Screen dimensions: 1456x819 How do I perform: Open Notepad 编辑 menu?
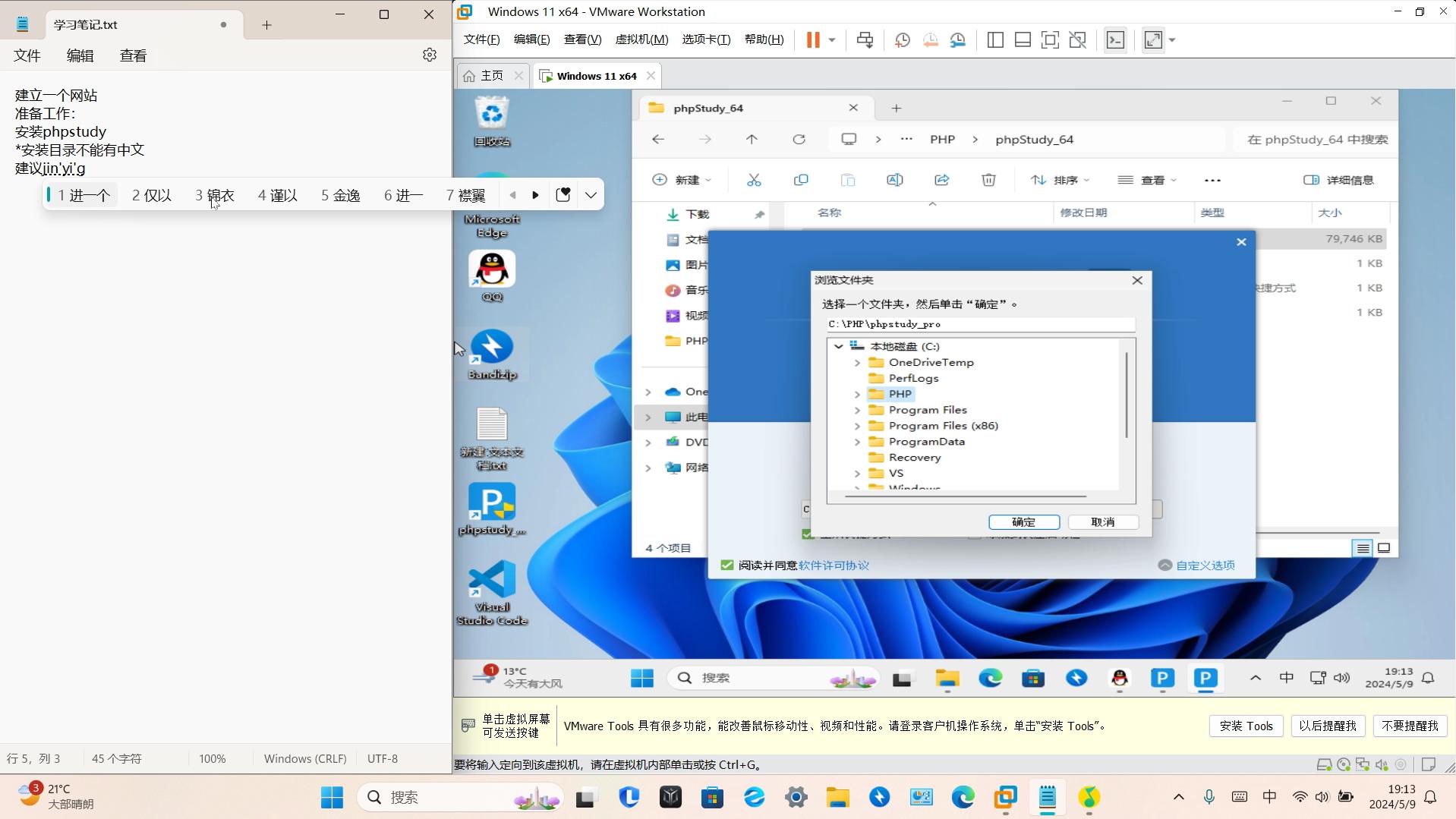coord(80,55)
